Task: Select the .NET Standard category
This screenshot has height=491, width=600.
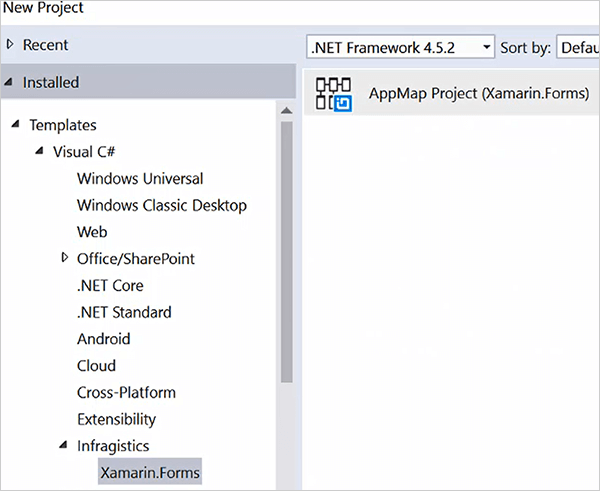Action: [x=124, y=312]
